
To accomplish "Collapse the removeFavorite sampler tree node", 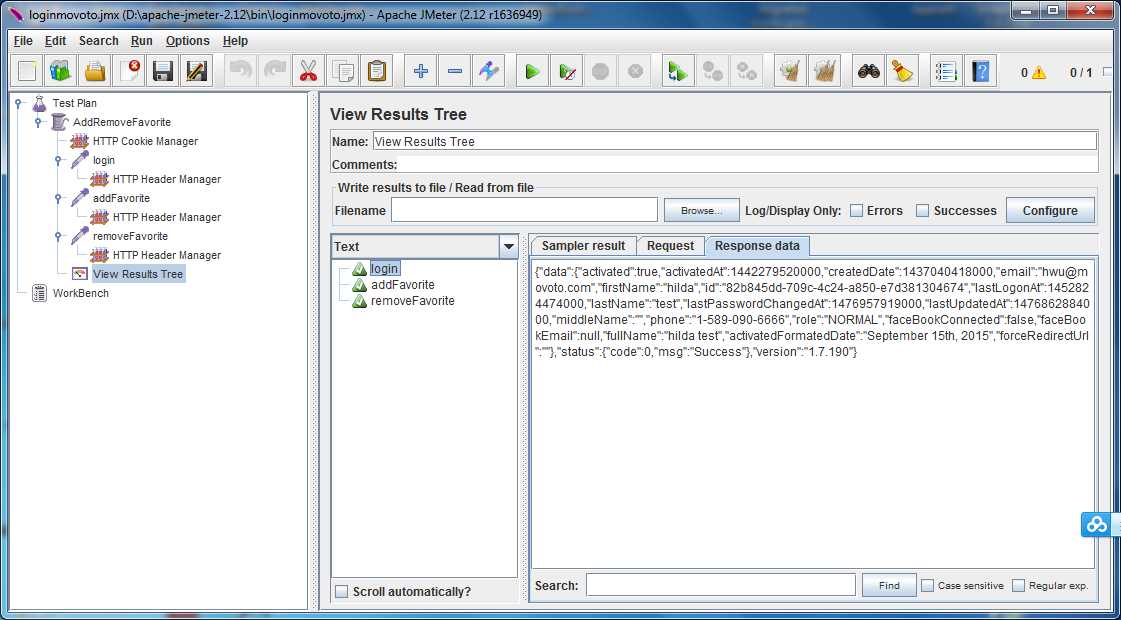I will point(59,236).
